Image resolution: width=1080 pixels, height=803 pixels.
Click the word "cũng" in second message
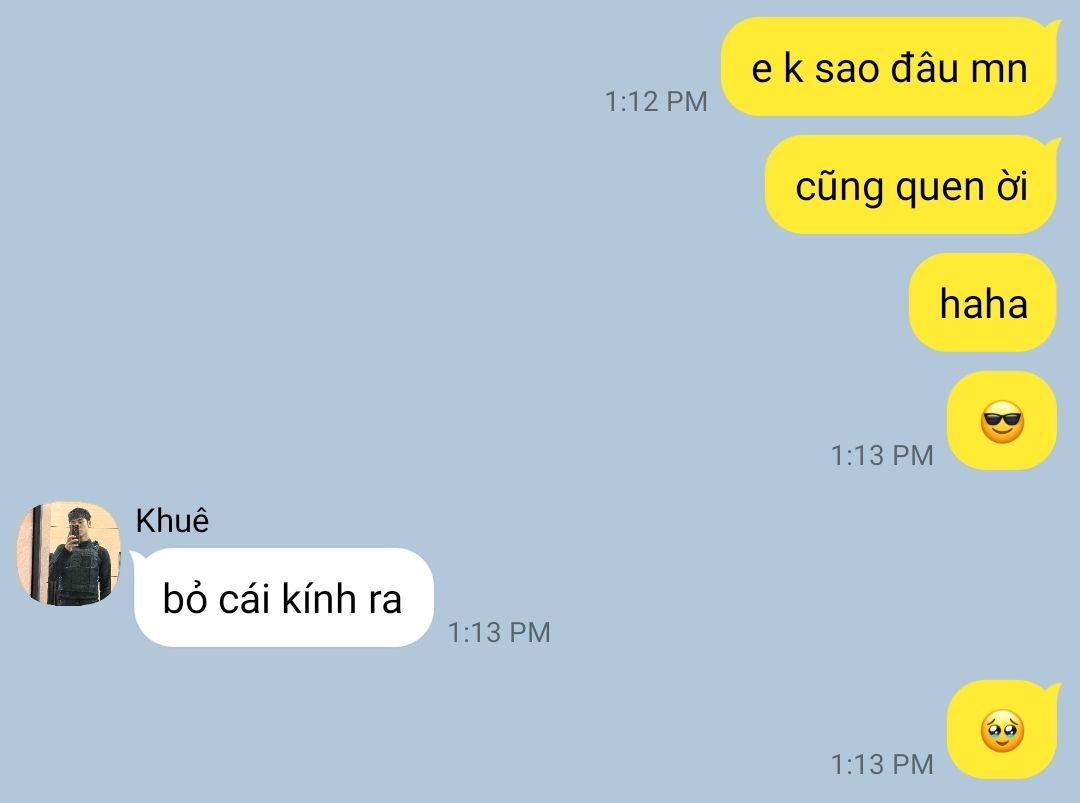pos(839,188)
